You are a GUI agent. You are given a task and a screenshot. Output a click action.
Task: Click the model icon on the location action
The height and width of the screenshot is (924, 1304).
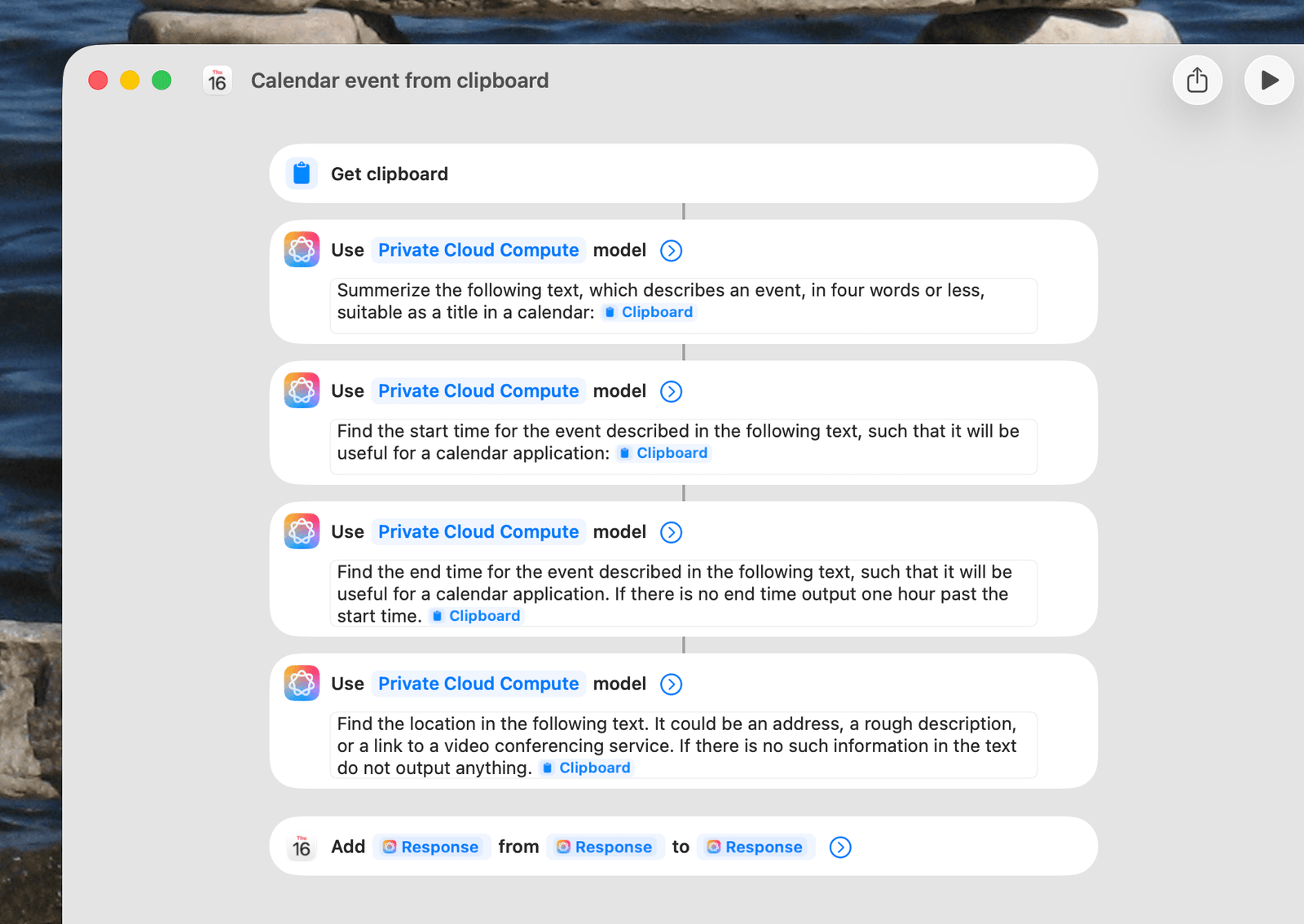(x=302, y=684)
